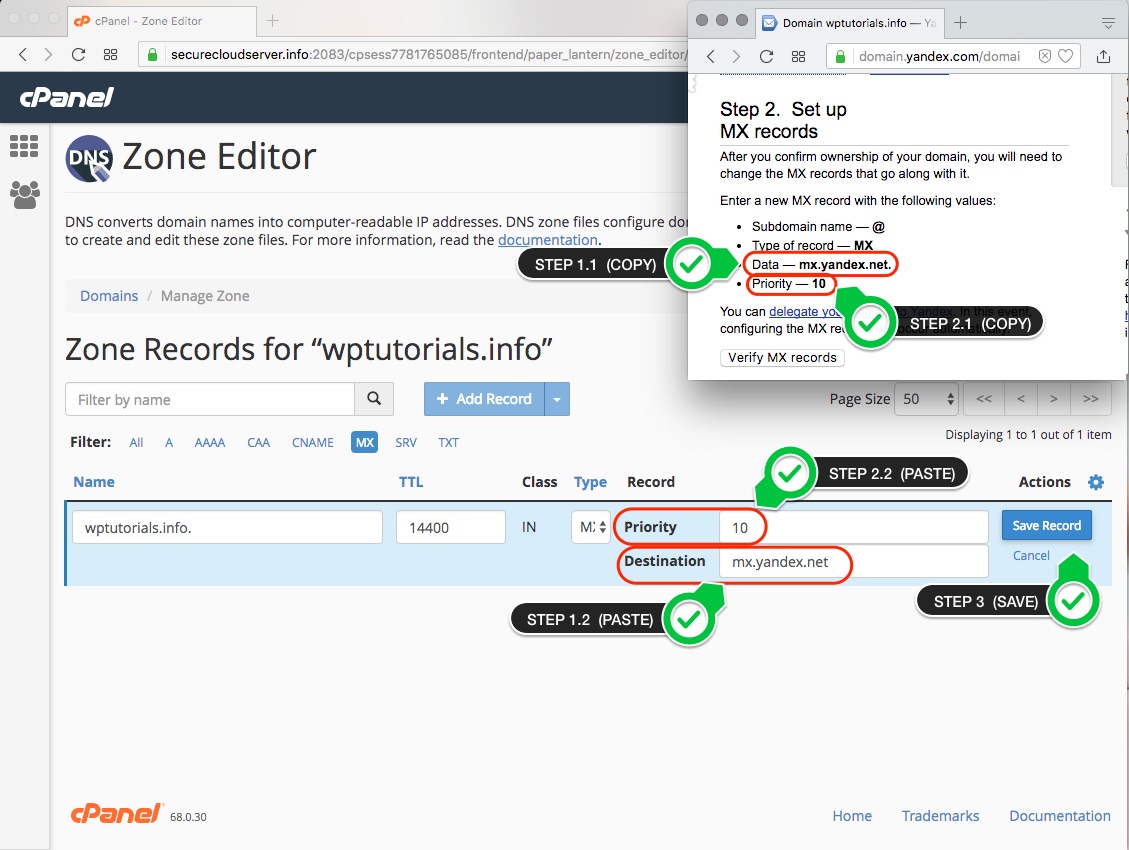This screenshot has width=1129, height=850.
Task: Go to first page of results
Action: click(x=984, y=399)
